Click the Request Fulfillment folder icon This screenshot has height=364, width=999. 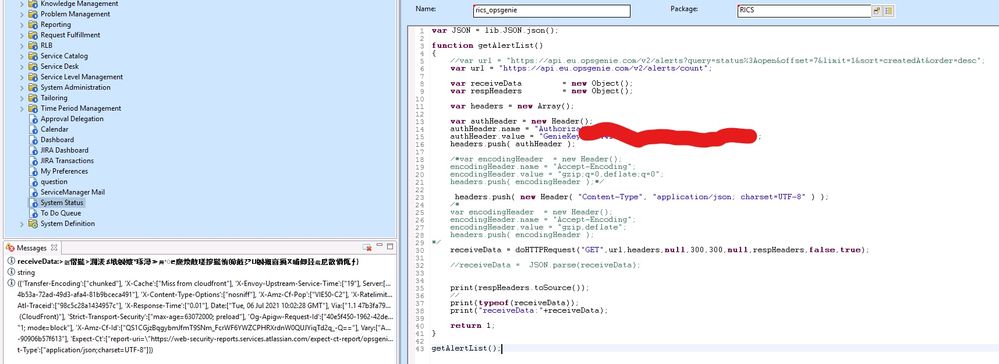[x=33, y=35]
